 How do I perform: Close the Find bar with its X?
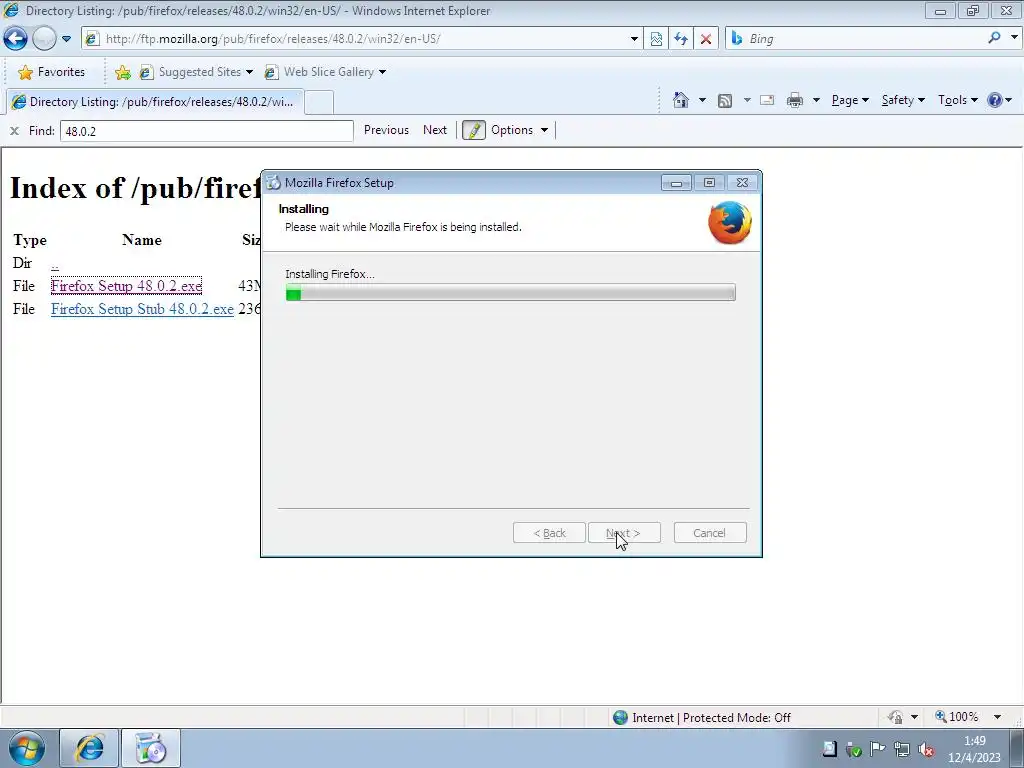(x=14, y=131)
